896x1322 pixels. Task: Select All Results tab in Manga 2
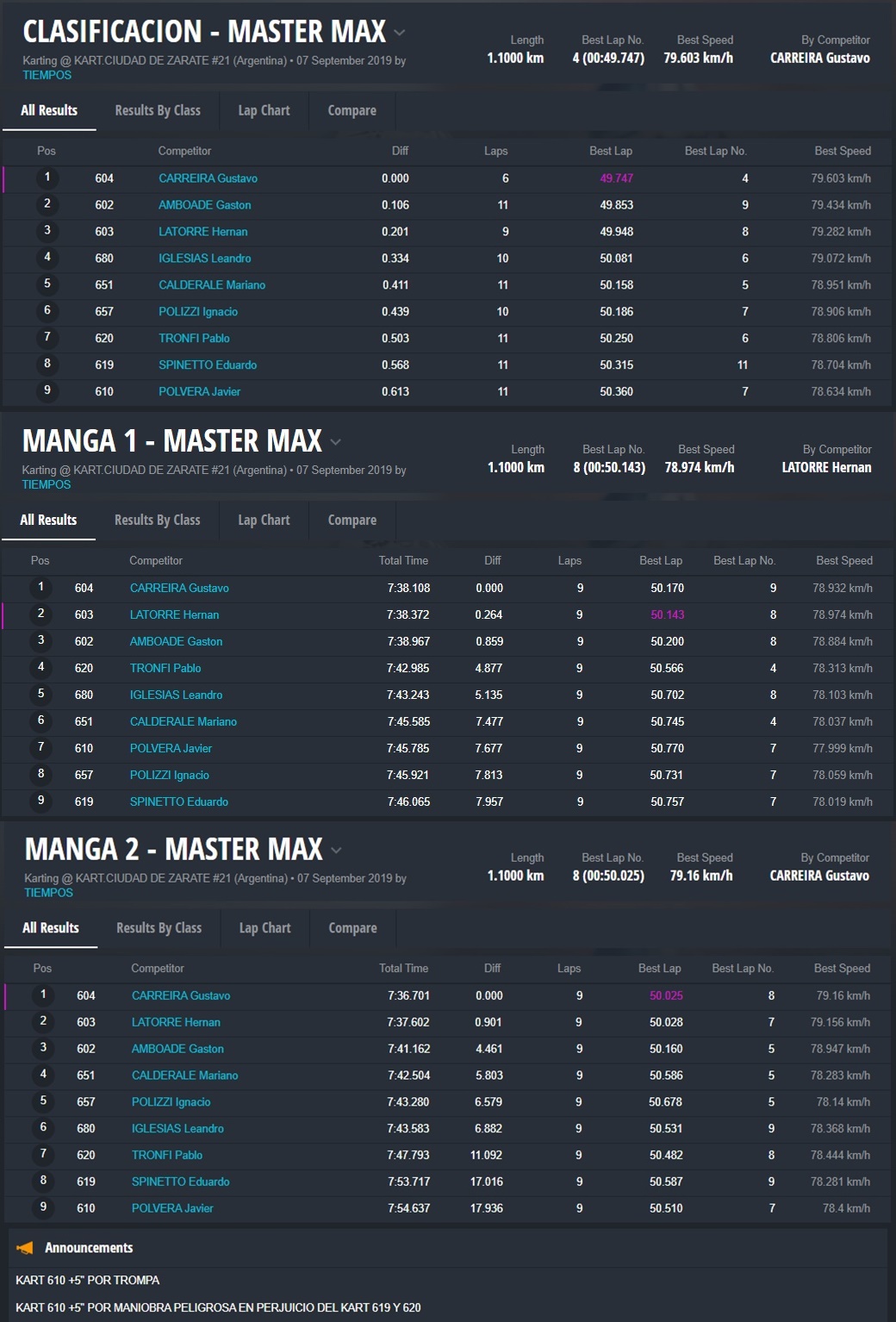click(x=50, y=928)
